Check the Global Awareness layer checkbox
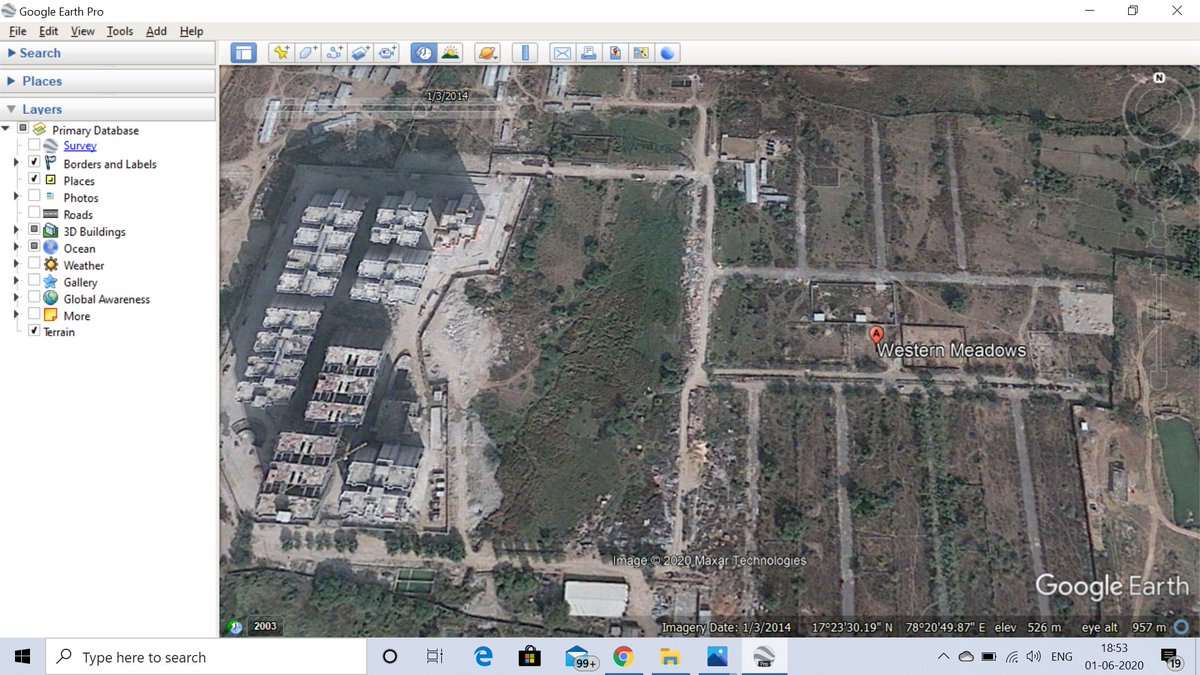Viewport: 1200px width, 675px height. (34, 299)
